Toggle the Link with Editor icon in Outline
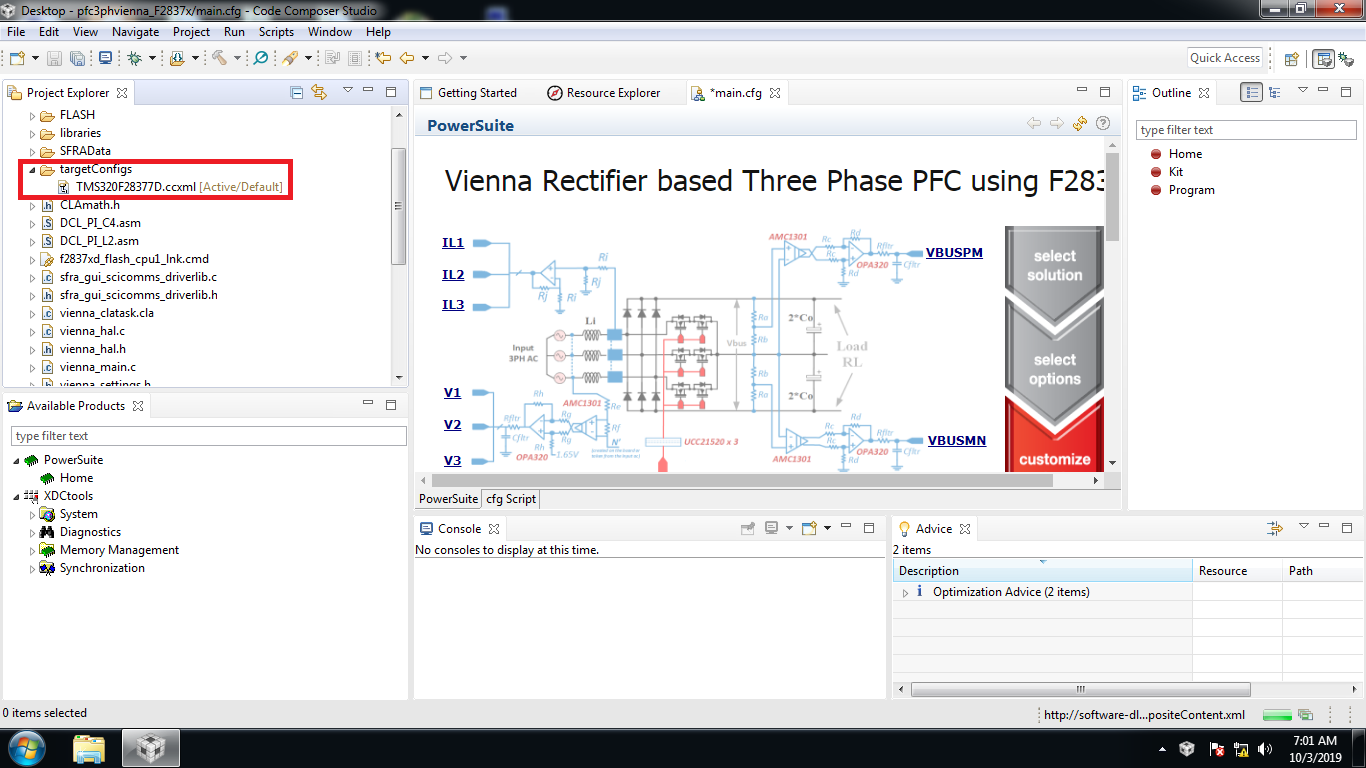This screenshot has height=768, width=1366. (x=318, y=92)
